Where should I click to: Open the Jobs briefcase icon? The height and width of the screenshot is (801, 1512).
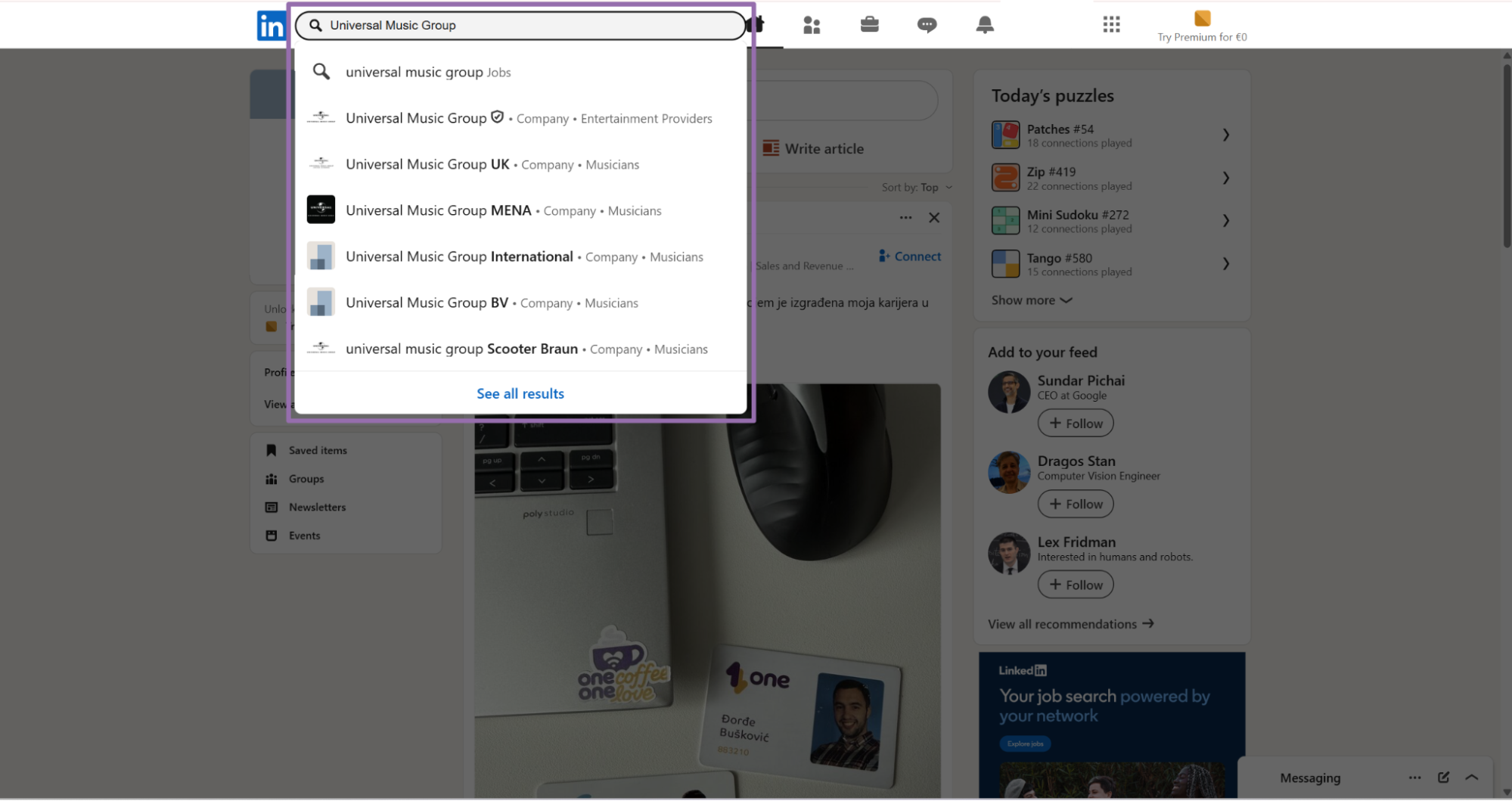869,24
